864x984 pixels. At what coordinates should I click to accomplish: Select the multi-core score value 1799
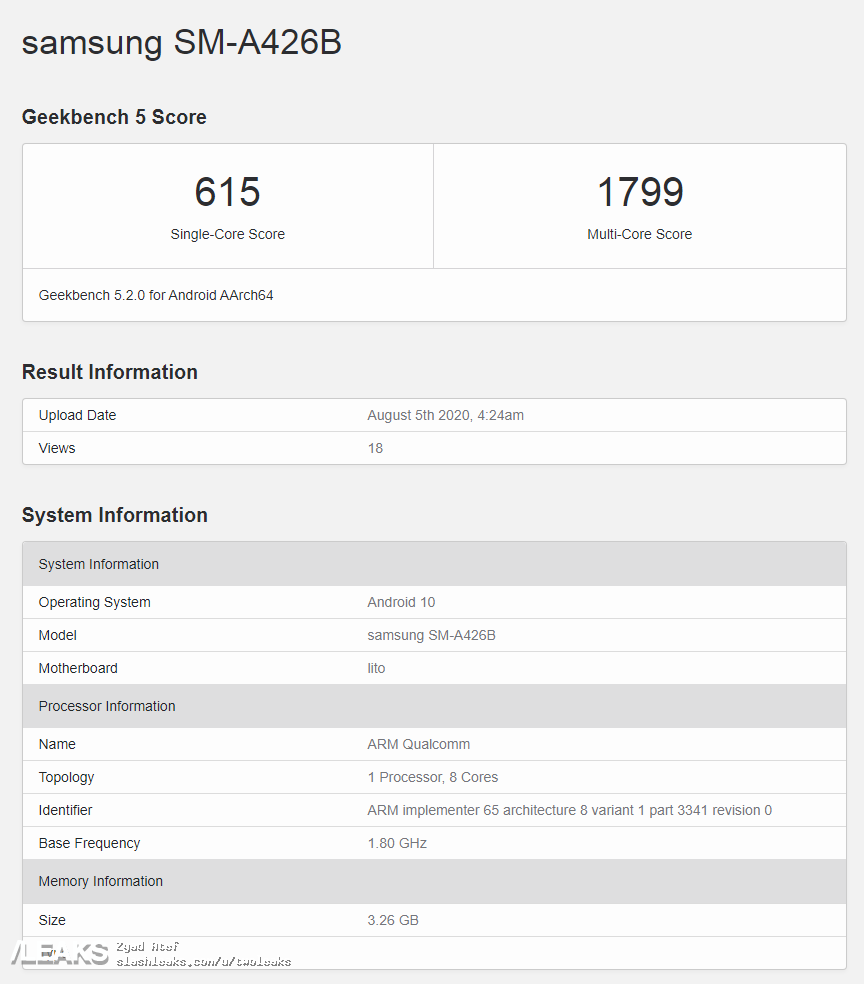coord(639,191)
